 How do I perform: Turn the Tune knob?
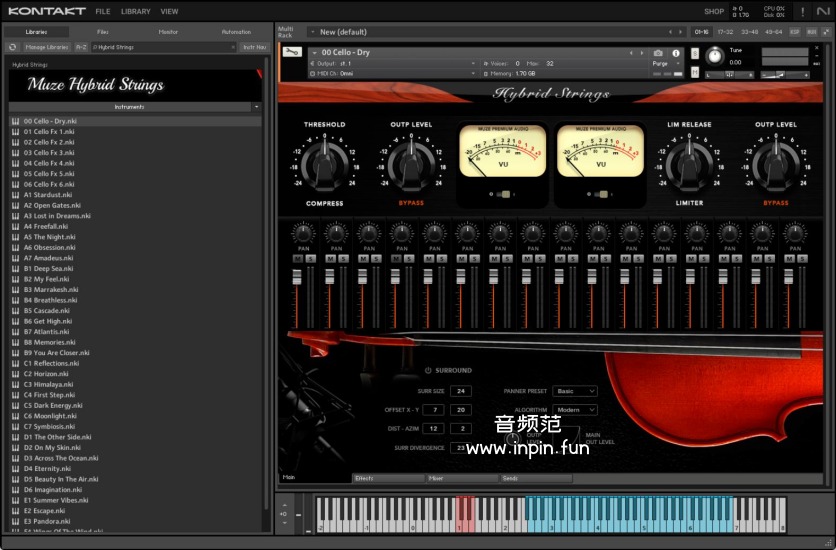pyautogui.click(x=713, y=56)
